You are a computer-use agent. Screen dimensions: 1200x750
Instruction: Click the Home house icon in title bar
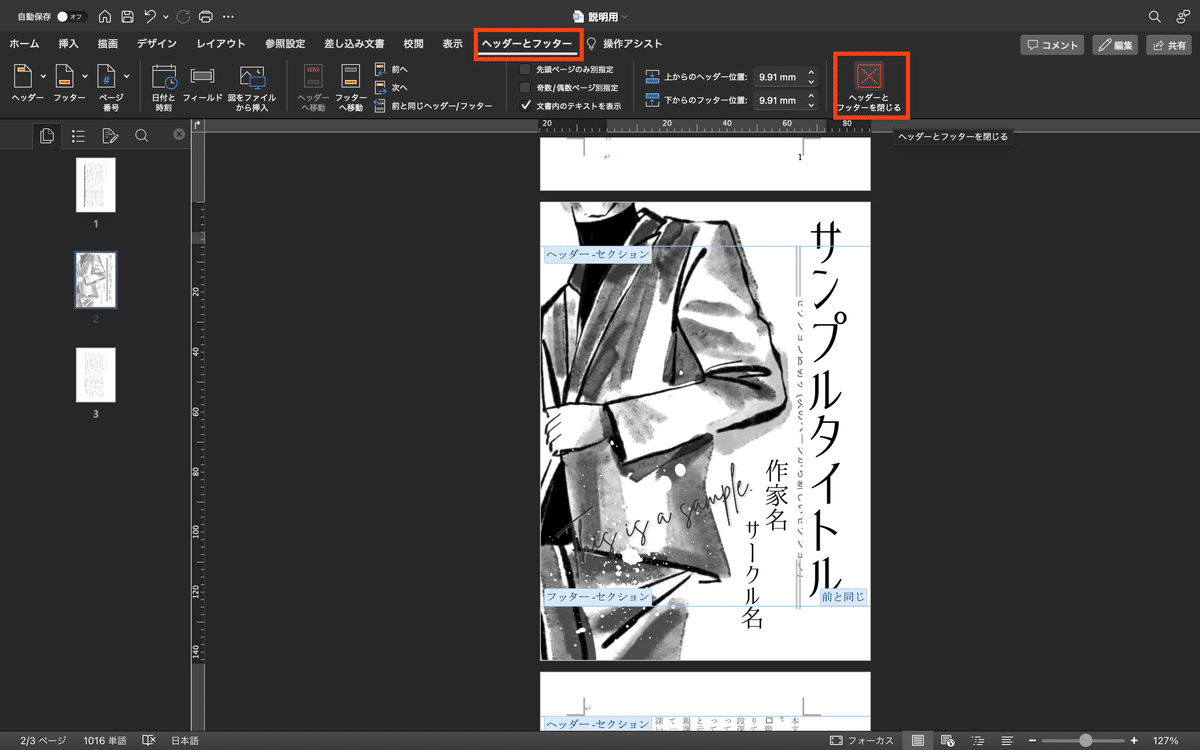(104, 17)
